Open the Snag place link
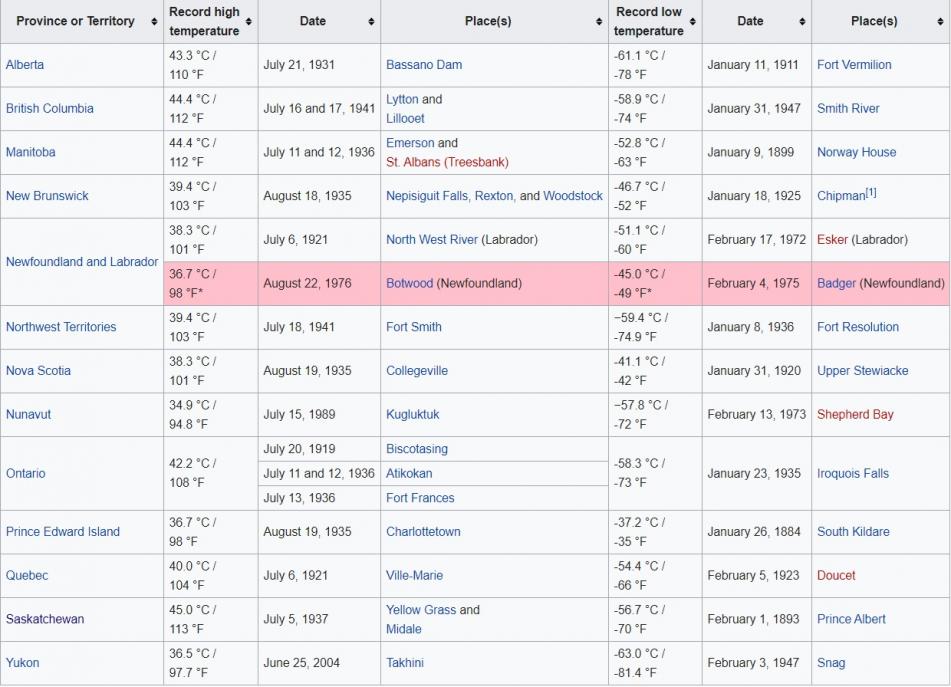 click(x=831, y=663)
